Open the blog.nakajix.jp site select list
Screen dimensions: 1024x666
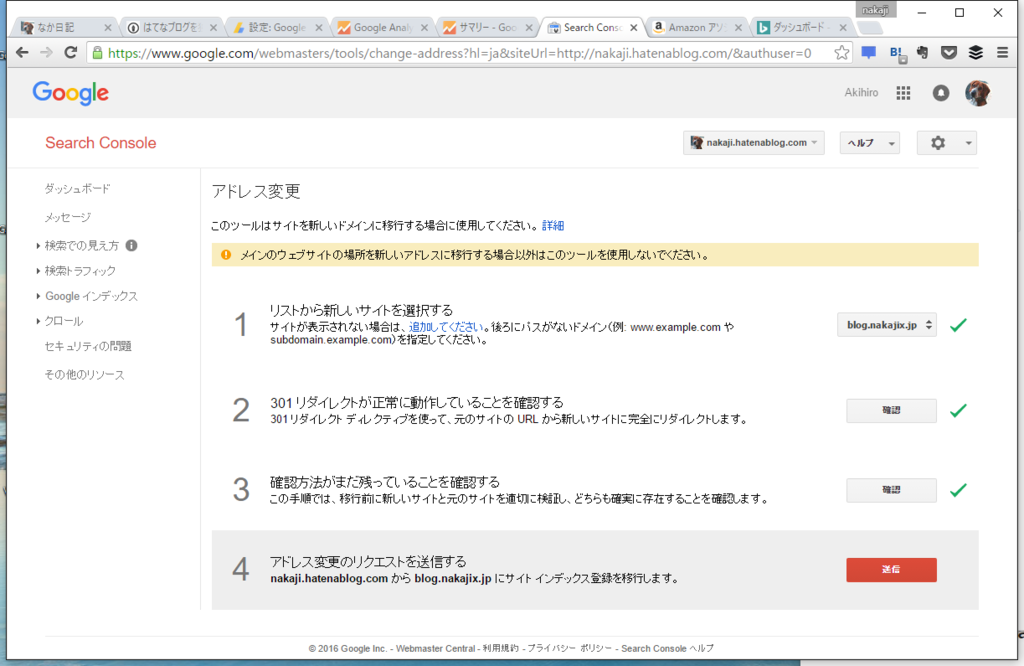coord(887,325)
